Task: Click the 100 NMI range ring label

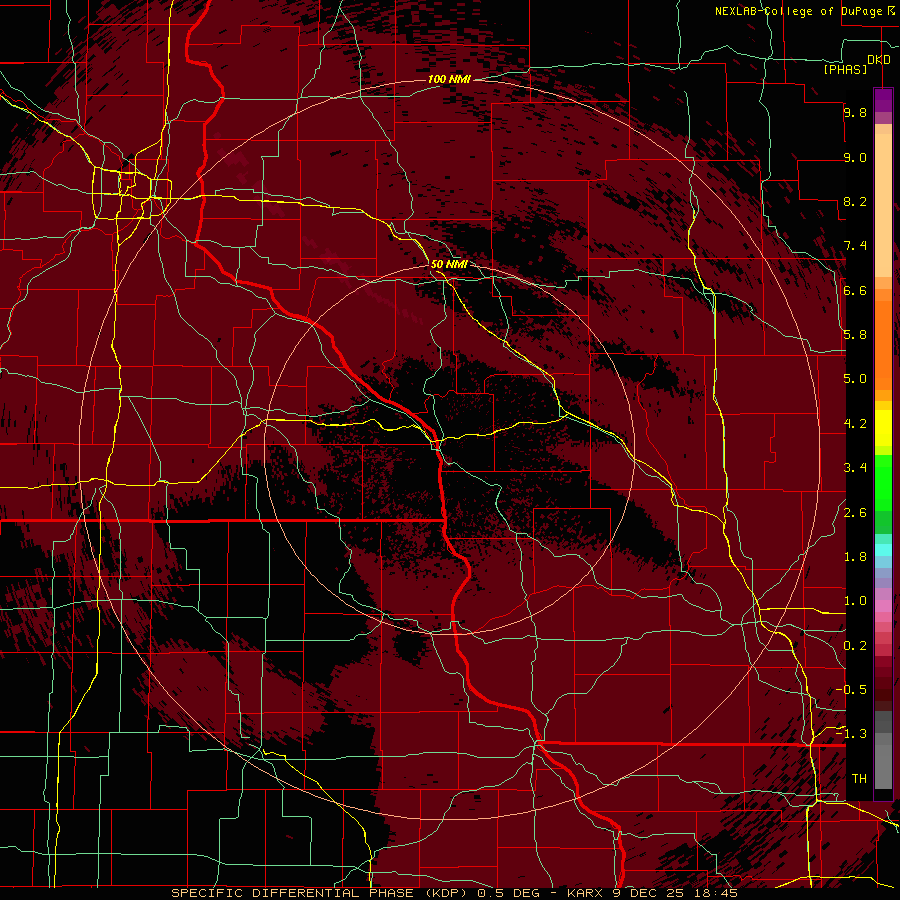Action: pos(449,79)
